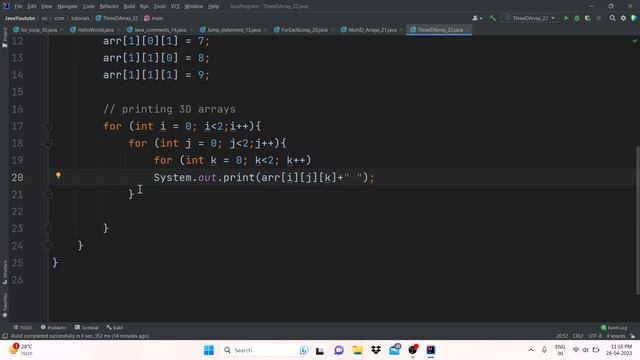This screenshot has height=360, width=640.
Task: Open File Explorer from taskbar
Action: point(358,350)
